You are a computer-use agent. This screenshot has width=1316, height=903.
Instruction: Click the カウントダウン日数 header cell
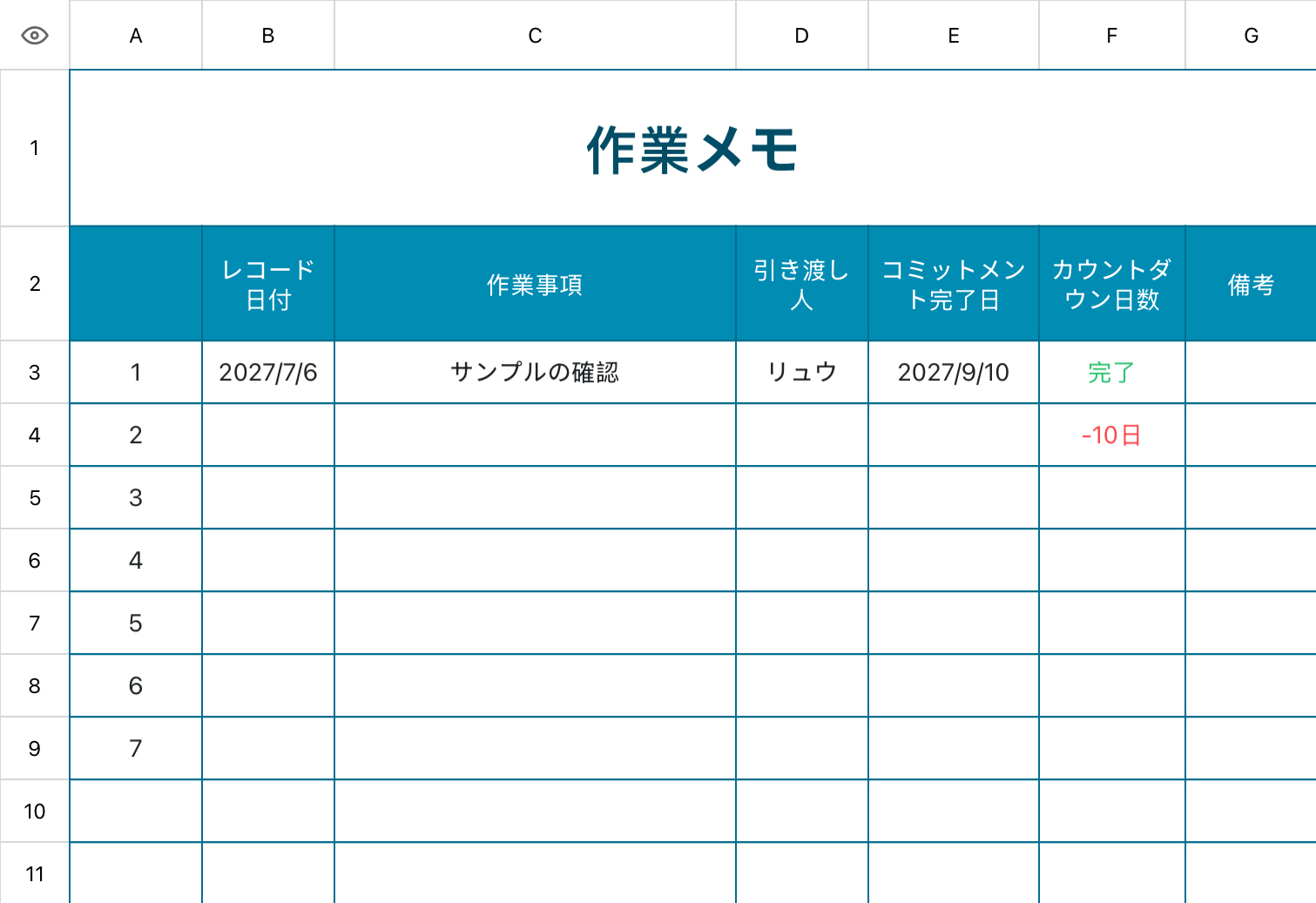click(1112, 284)
